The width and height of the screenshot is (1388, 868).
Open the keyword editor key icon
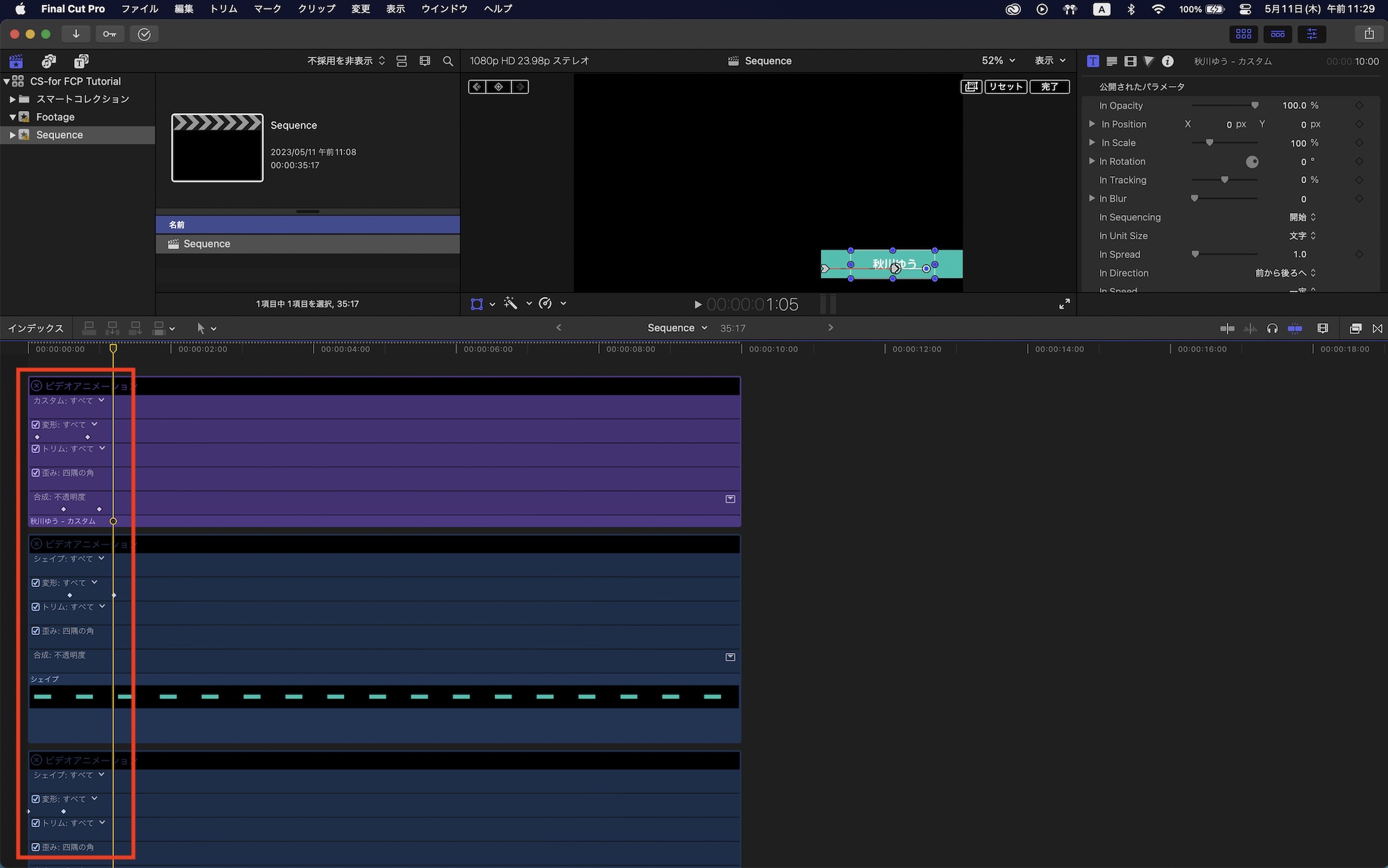[110, 34]
